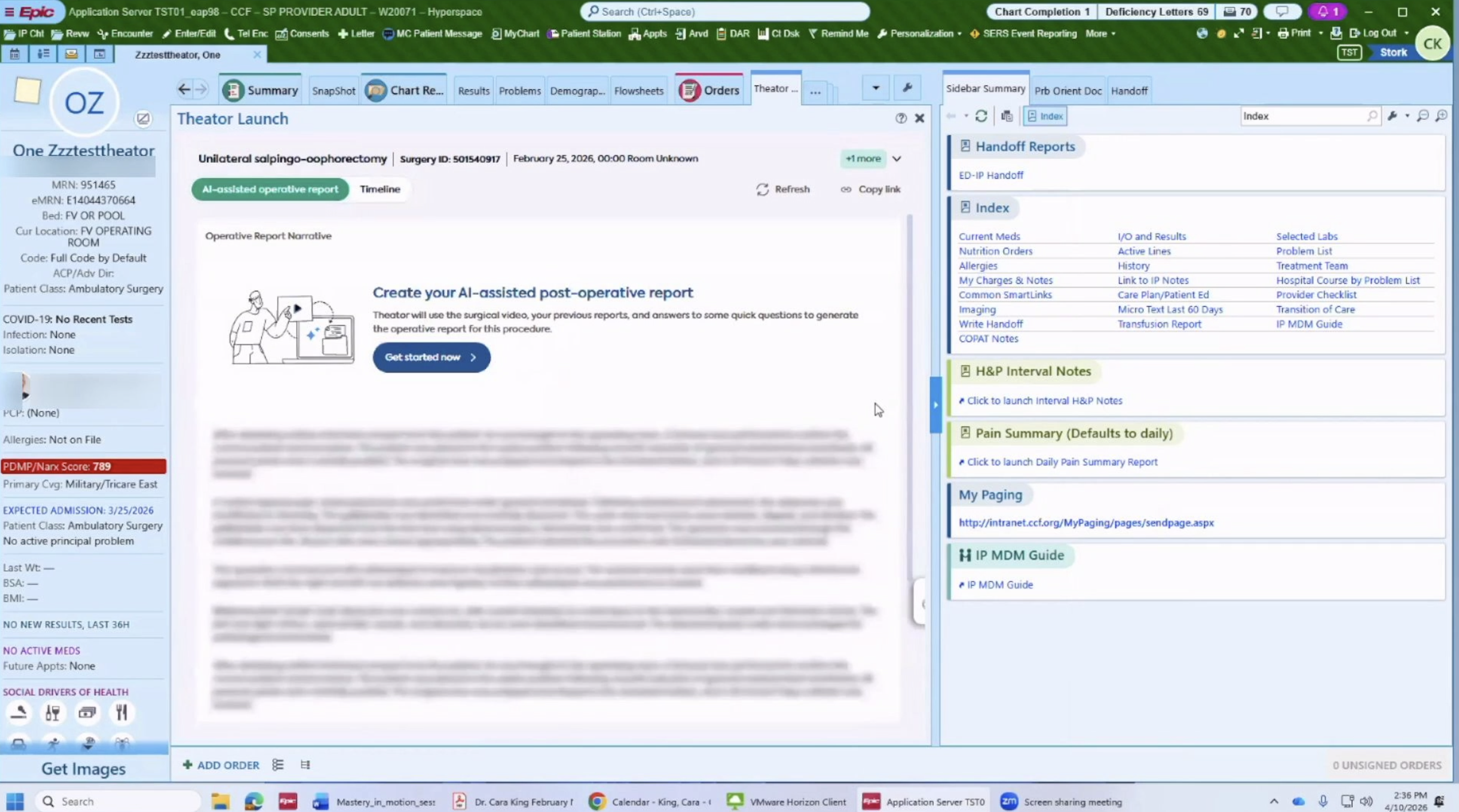The width and height of the screenshot is (1459, 812).
Task: Click the help question mark in Theator Launch
Action: pos(900,118)
